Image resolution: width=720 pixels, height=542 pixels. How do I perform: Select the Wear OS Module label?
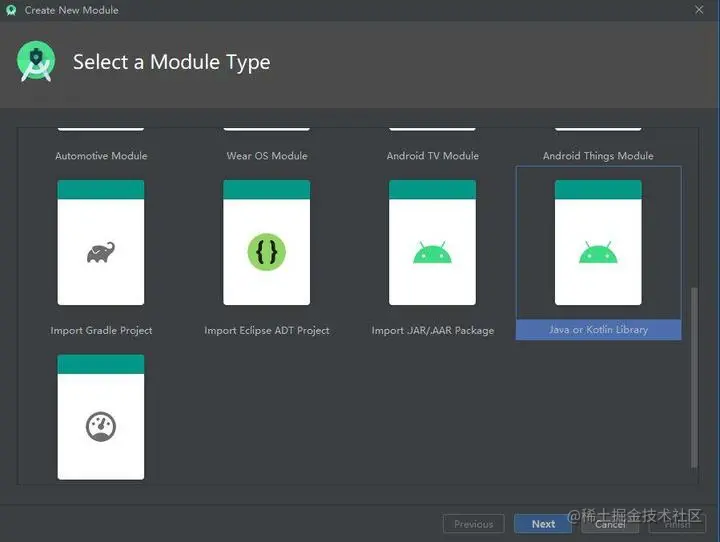[267, 156]
